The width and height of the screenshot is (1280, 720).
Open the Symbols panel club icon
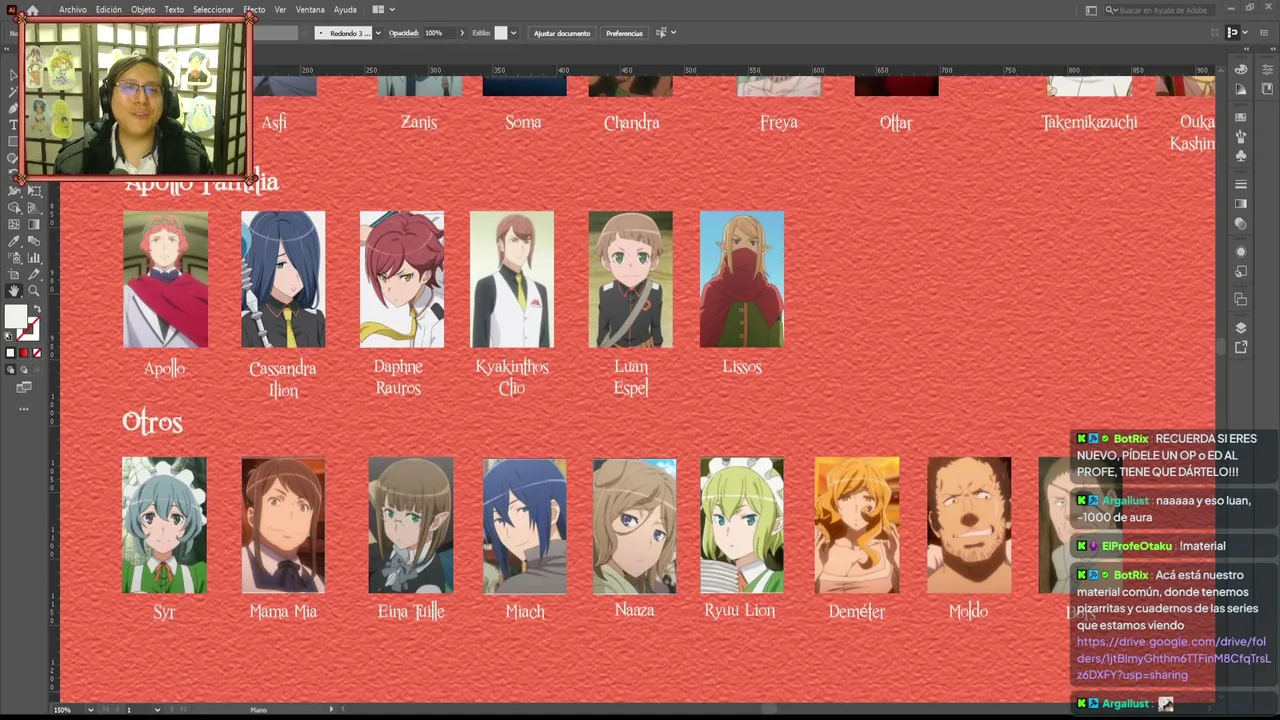tap(1241, 157)
